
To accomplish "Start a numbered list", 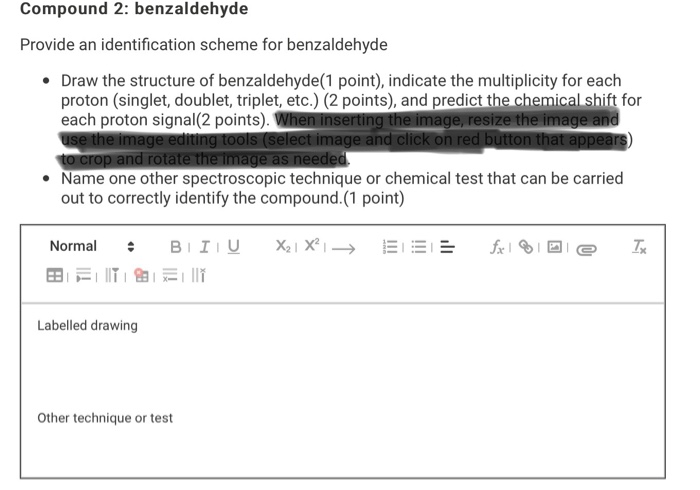I will pos(390,247).
